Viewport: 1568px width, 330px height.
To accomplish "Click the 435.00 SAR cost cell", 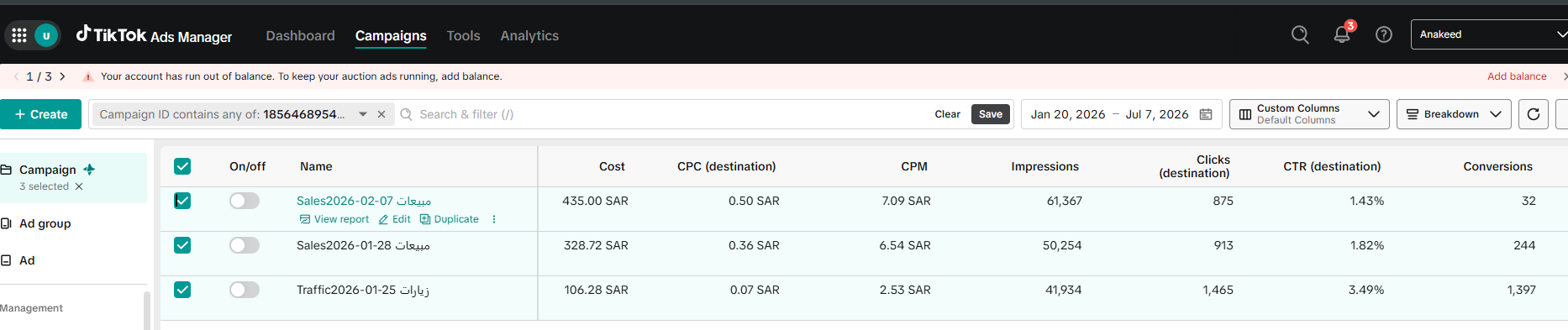I will [595, 201].
